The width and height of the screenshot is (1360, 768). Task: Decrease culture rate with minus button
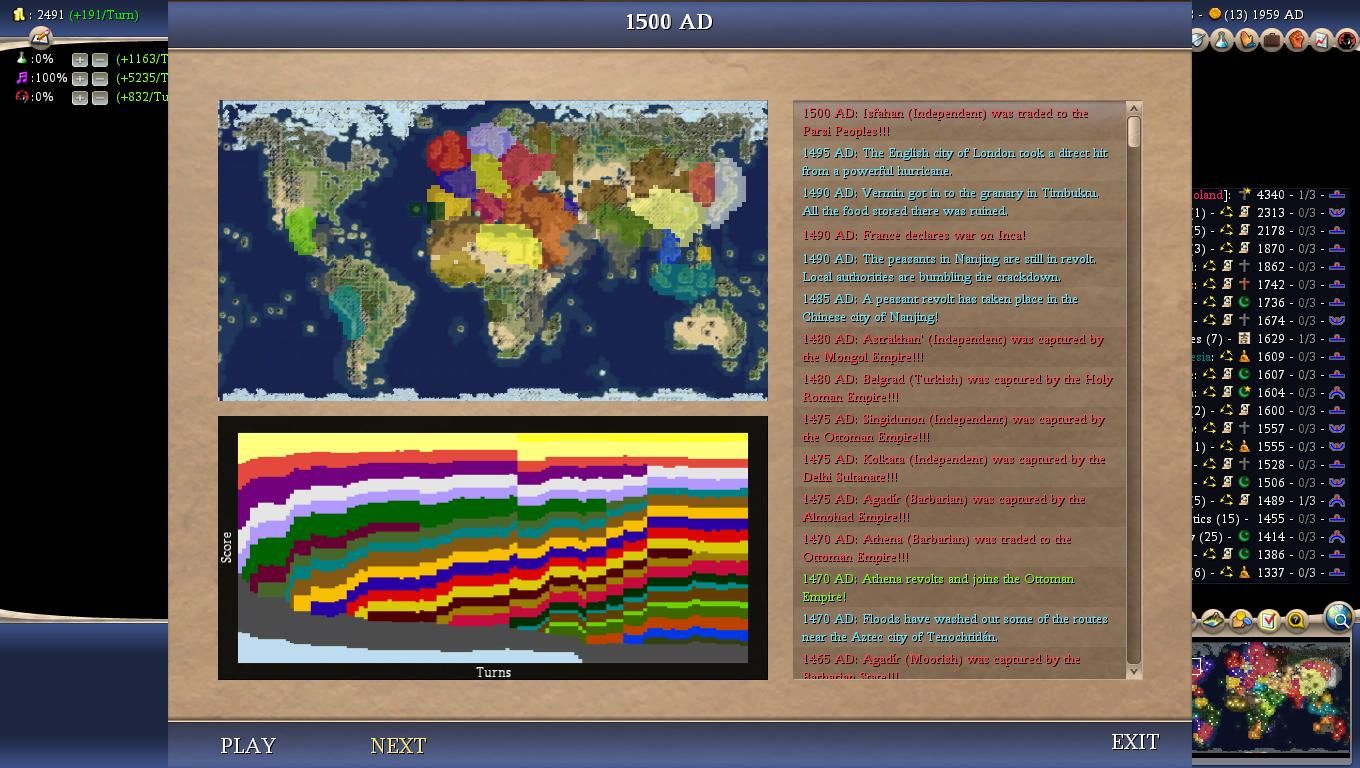click(x=100, y=78)
